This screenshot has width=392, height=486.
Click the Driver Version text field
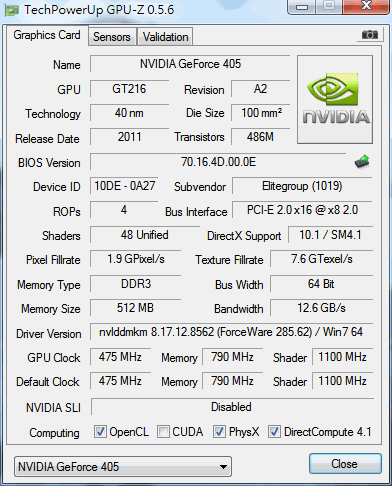click(231, 332)
